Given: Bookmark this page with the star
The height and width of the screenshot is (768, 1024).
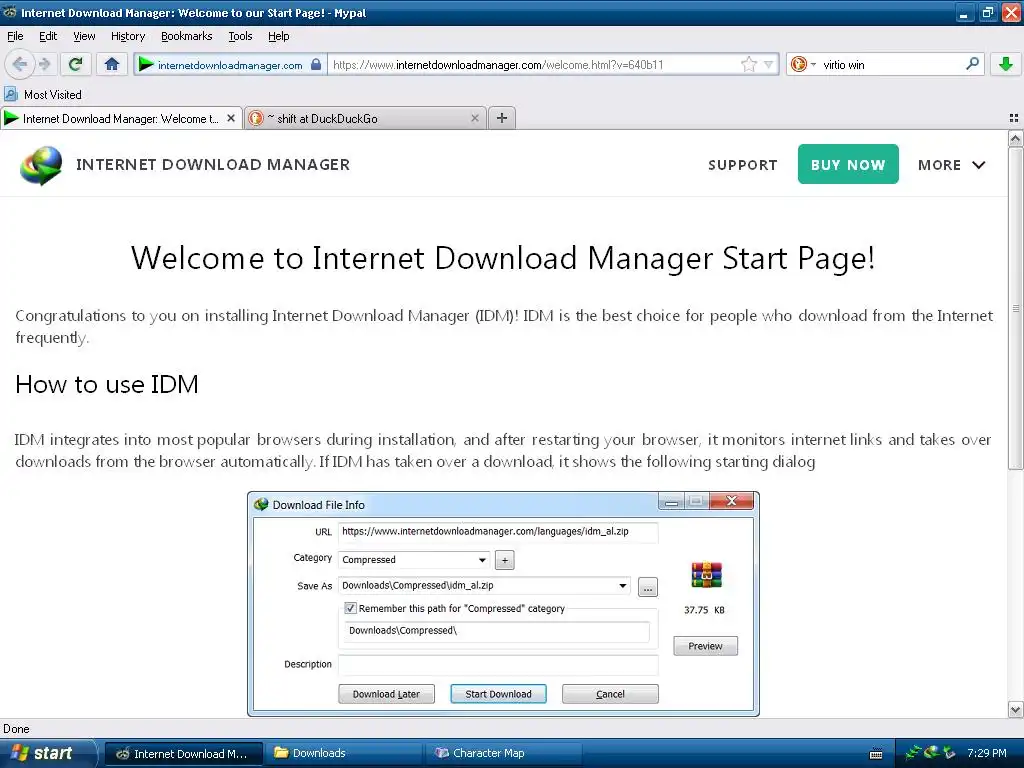Looking at the screenshot, I should [x=748, y=64].
